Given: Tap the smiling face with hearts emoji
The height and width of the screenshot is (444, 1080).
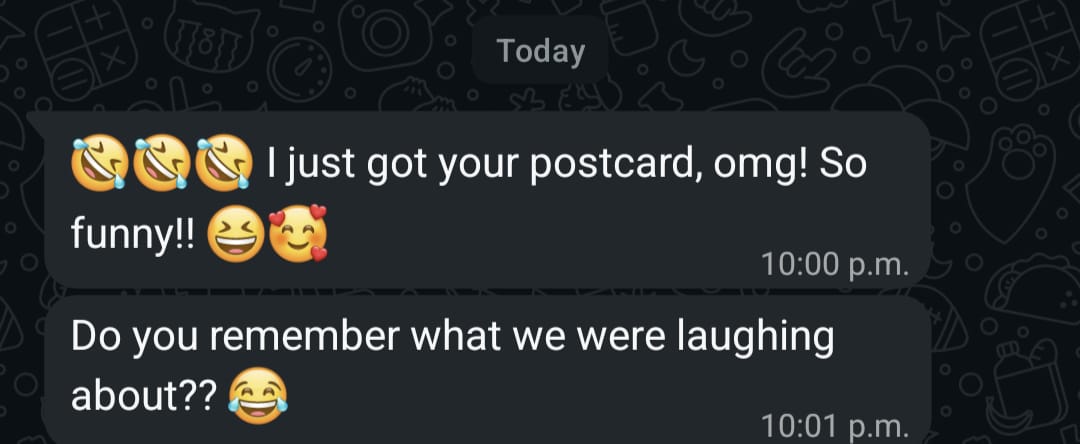Looking at the screenshot, I should 298,233.
